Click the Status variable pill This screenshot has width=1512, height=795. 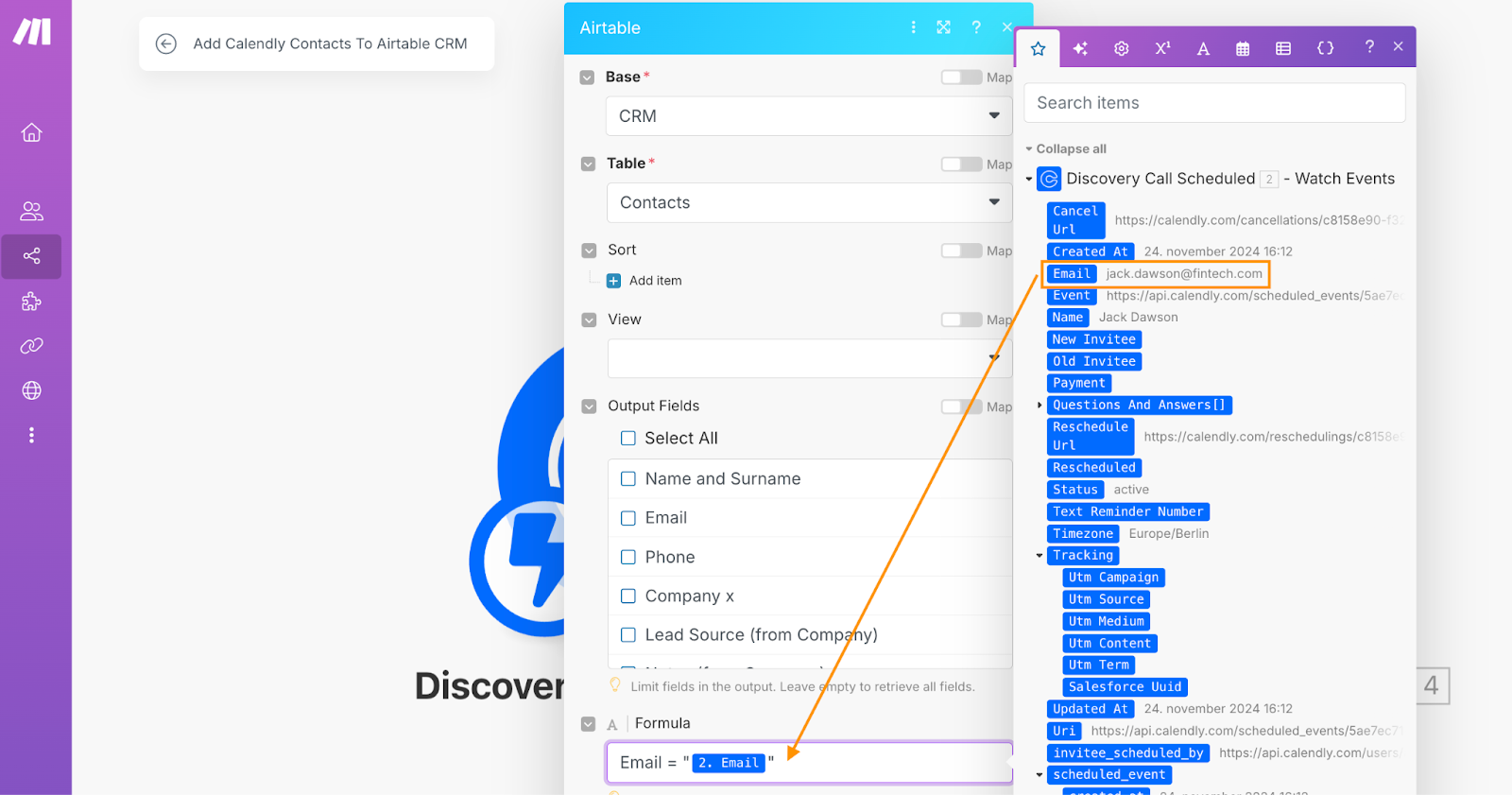(x=1075, y=490)
